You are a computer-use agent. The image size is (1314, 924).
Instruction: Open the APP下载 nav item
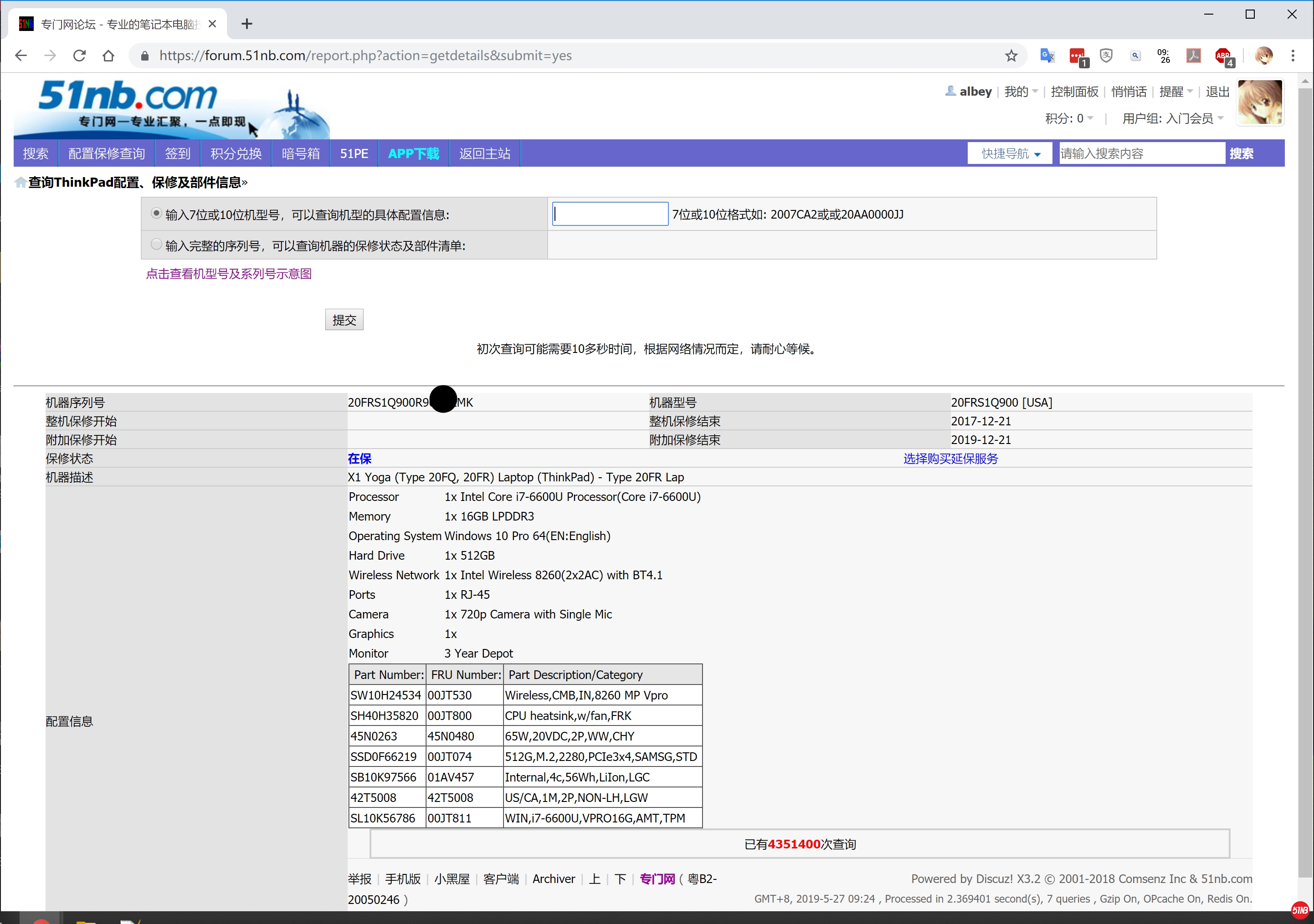tap(413, 153)
